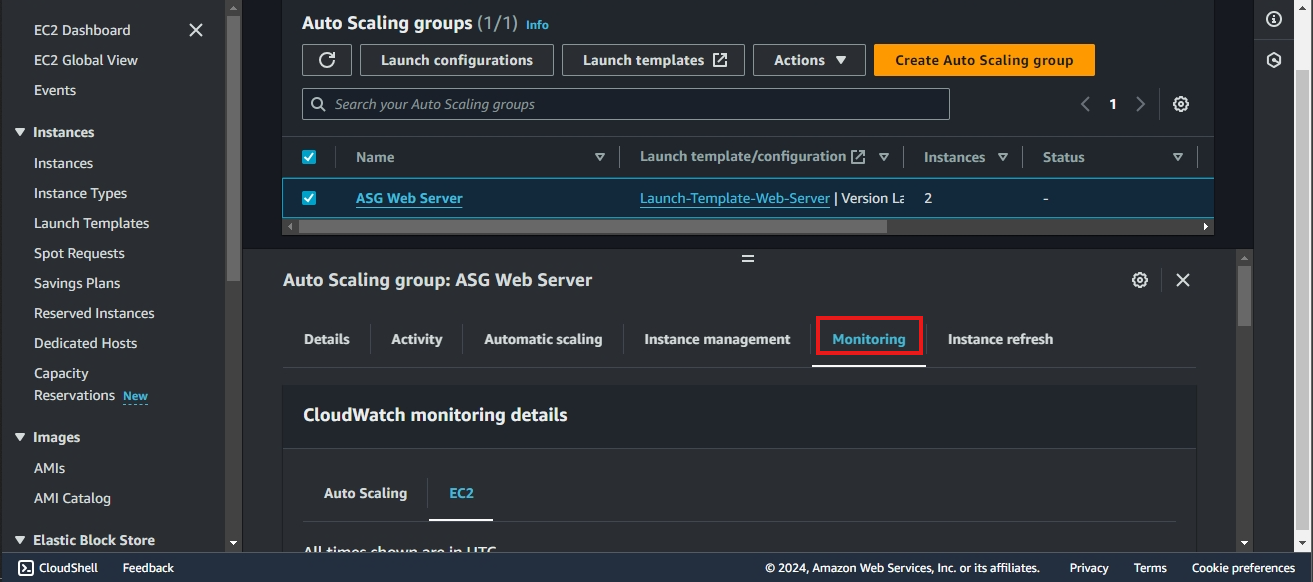
Task: Click the split panel resize handle icon
Action: point(748,258)
